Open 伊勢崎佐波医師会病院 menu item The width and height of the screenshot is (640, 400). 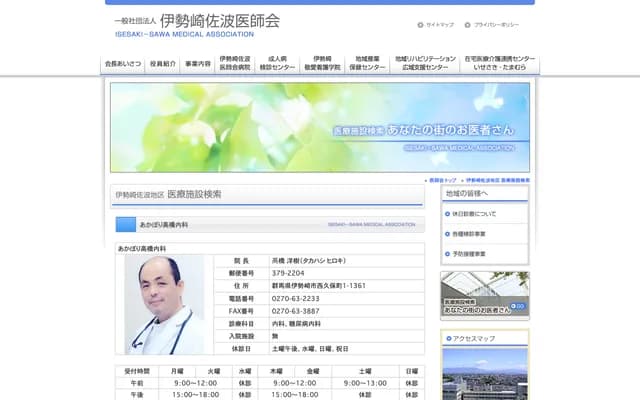point(235,63)
